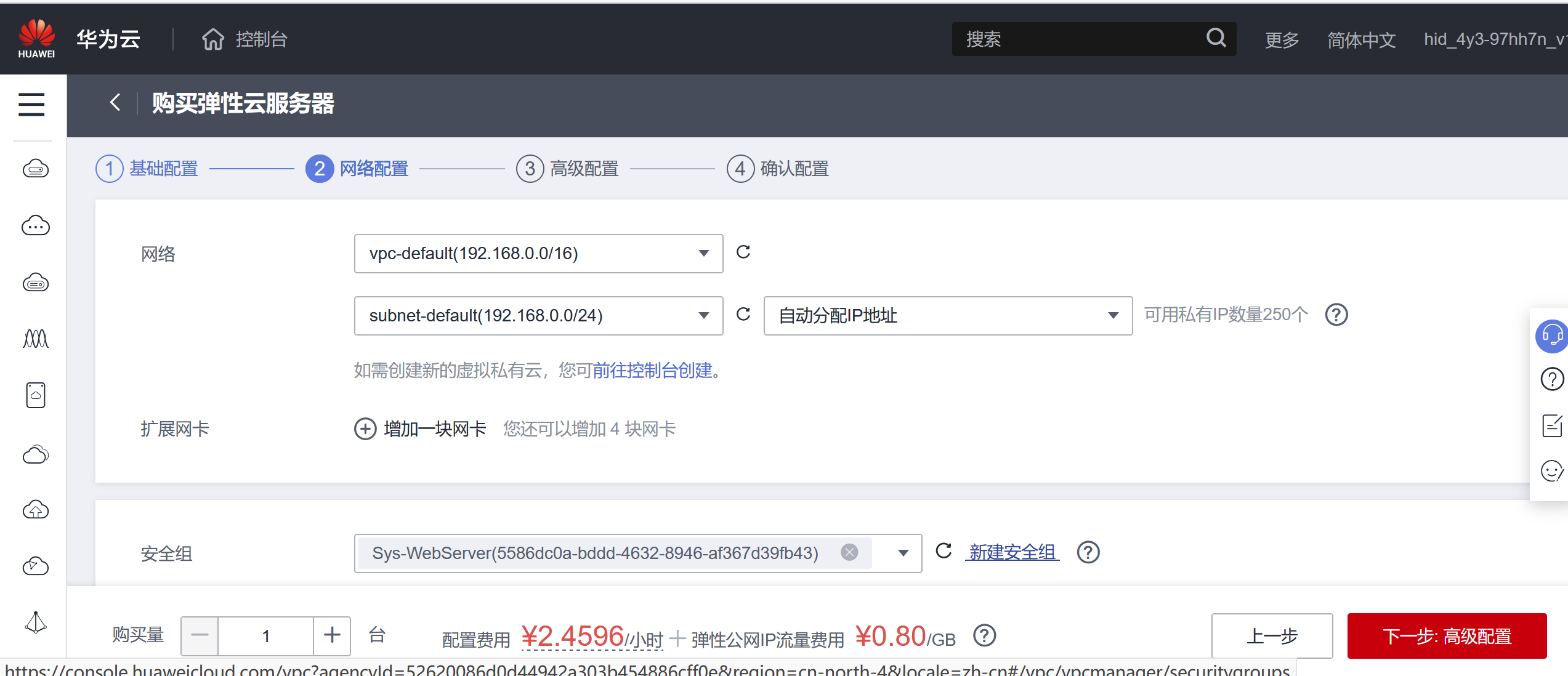Refresh the subnet list

pos(743,314)
